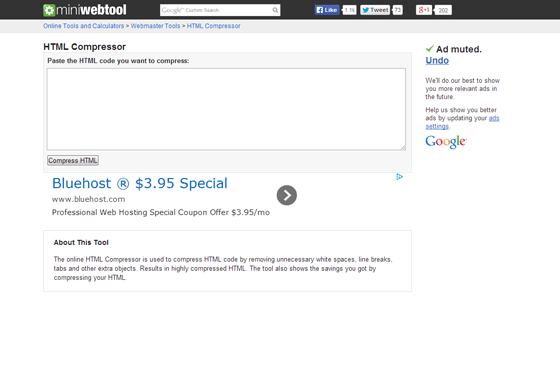
Task: Click the miniwebtool logo
Action: (x=85, y=10)
